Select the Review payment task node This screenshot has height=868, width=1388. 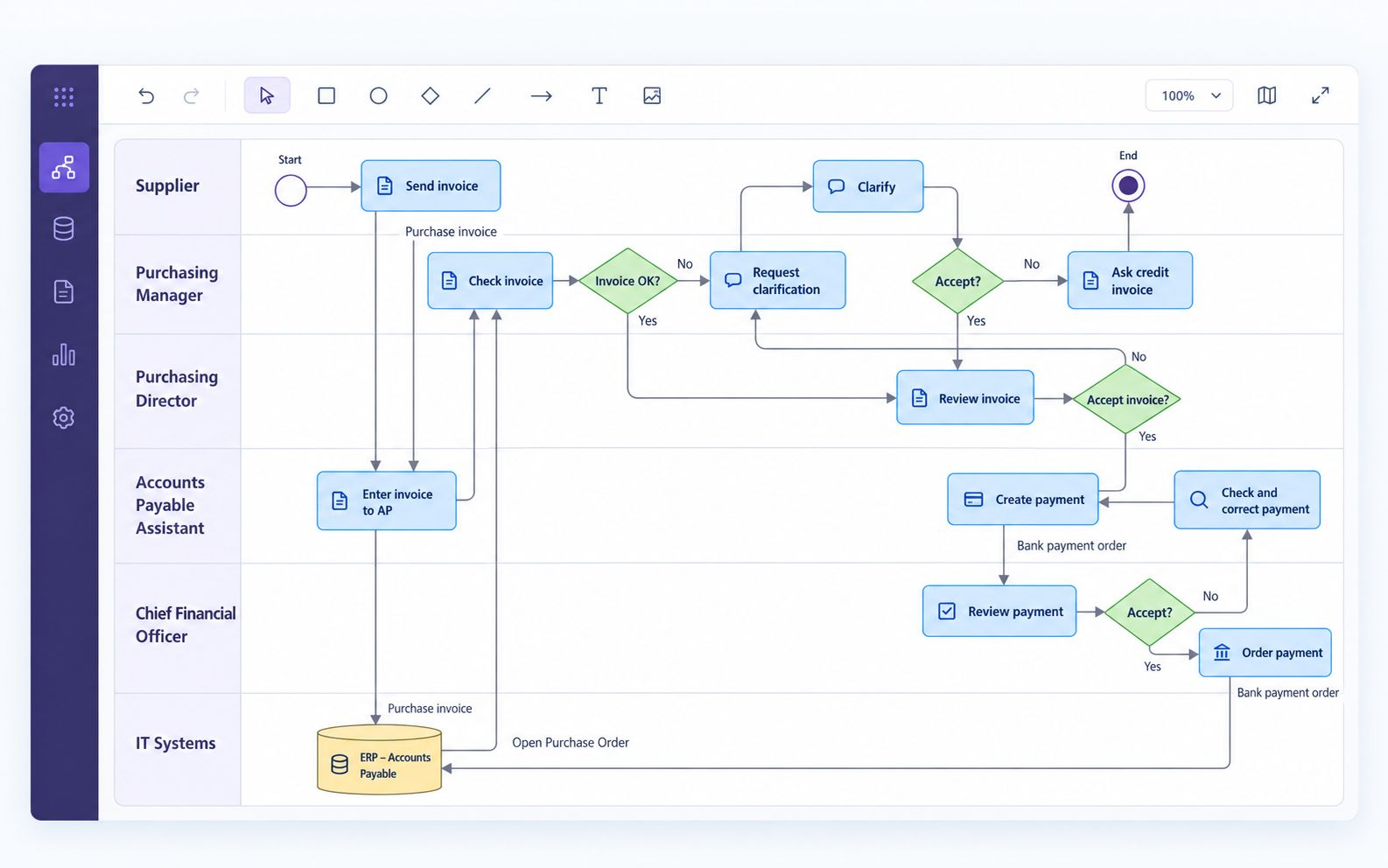click(x=999, y=612)
